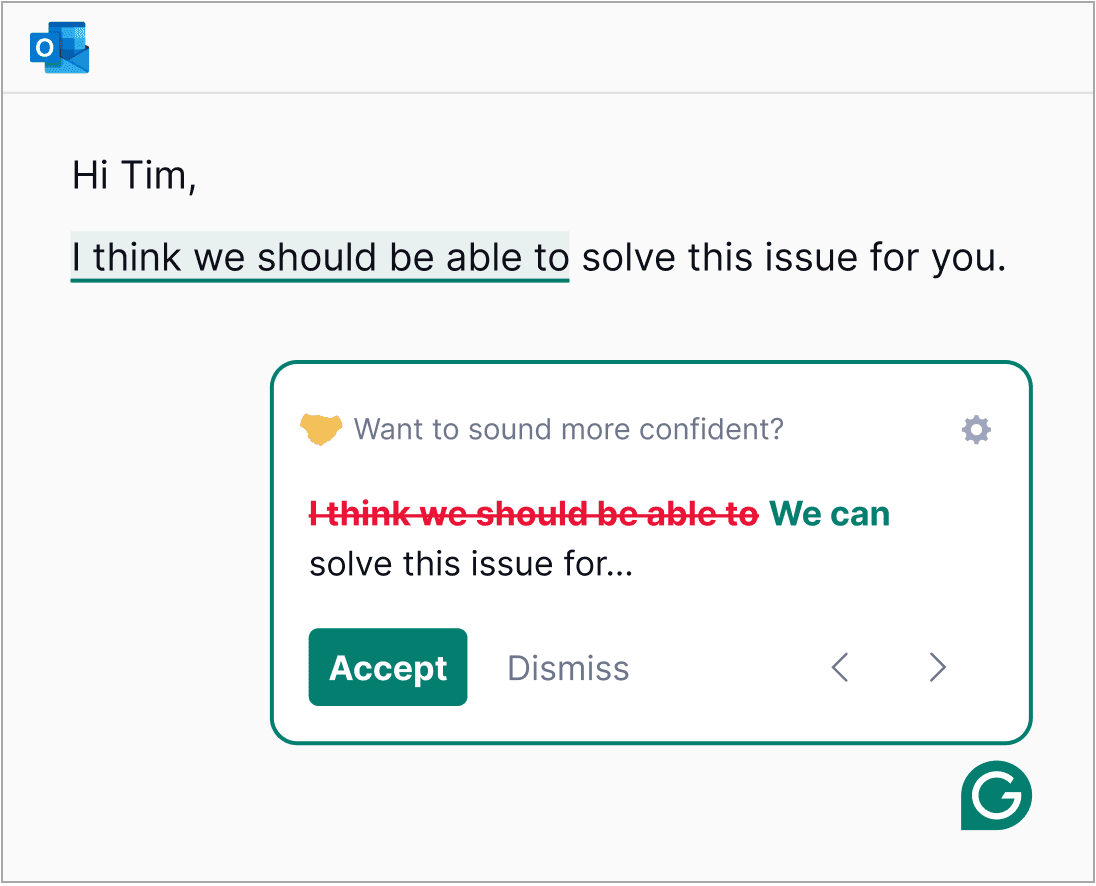Select the crossed-out phrase in the card
The width and height of the screenshot is (1096, 886).
pos(530,513)
